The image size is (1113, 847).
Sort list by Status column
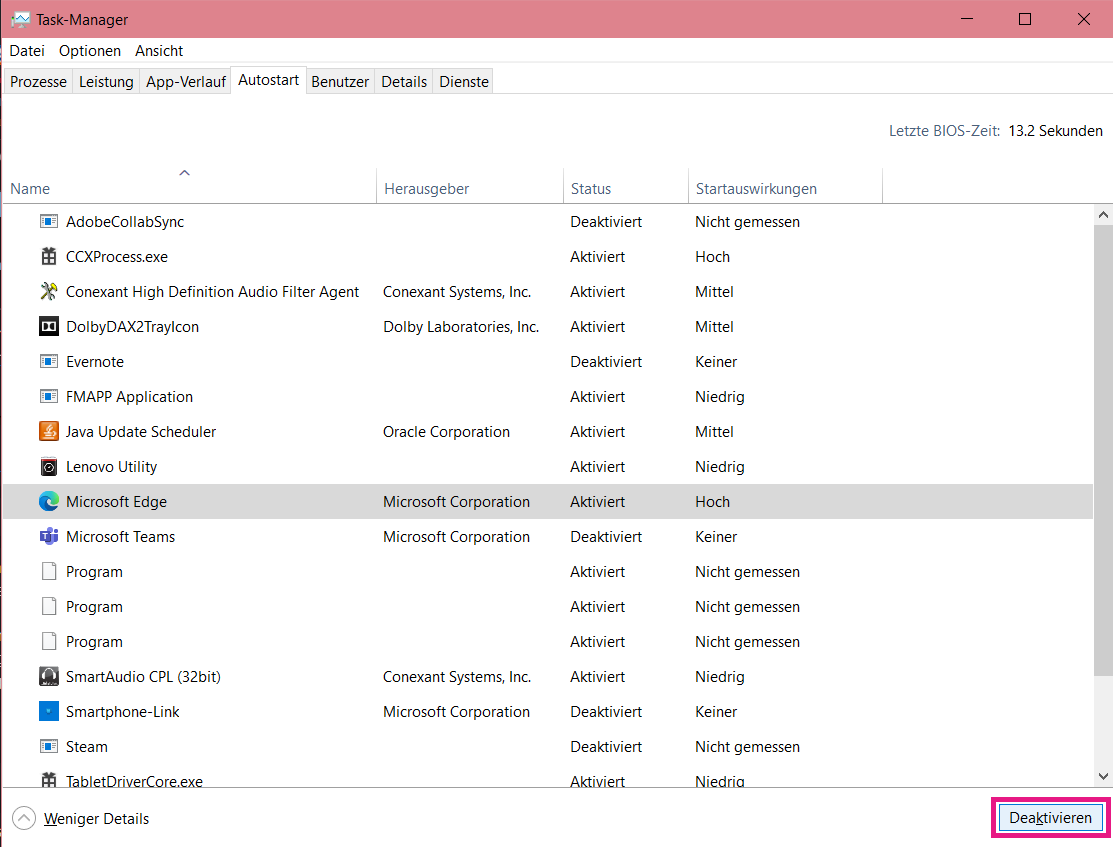591,189
